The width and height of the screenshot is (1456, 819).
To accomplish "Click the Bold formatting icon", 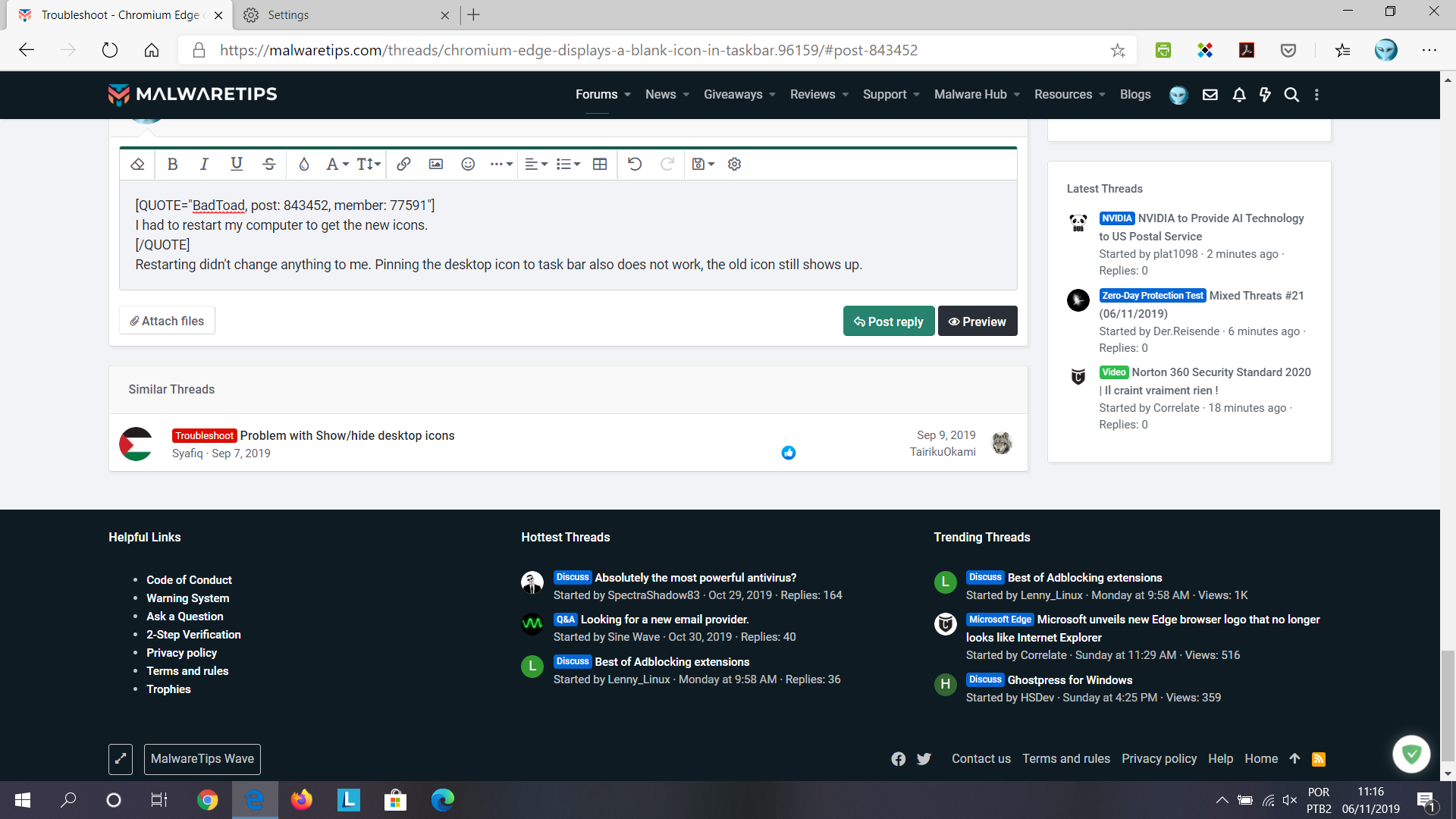I will [172, 164].
